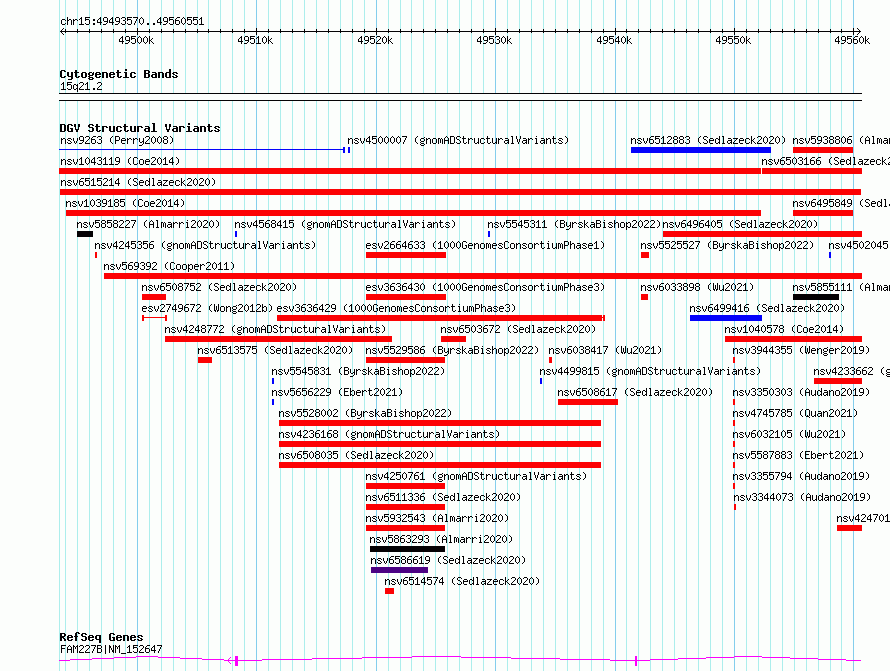Open nsv5525527 (ByrskaBishop2022) label

coord(727,245)
